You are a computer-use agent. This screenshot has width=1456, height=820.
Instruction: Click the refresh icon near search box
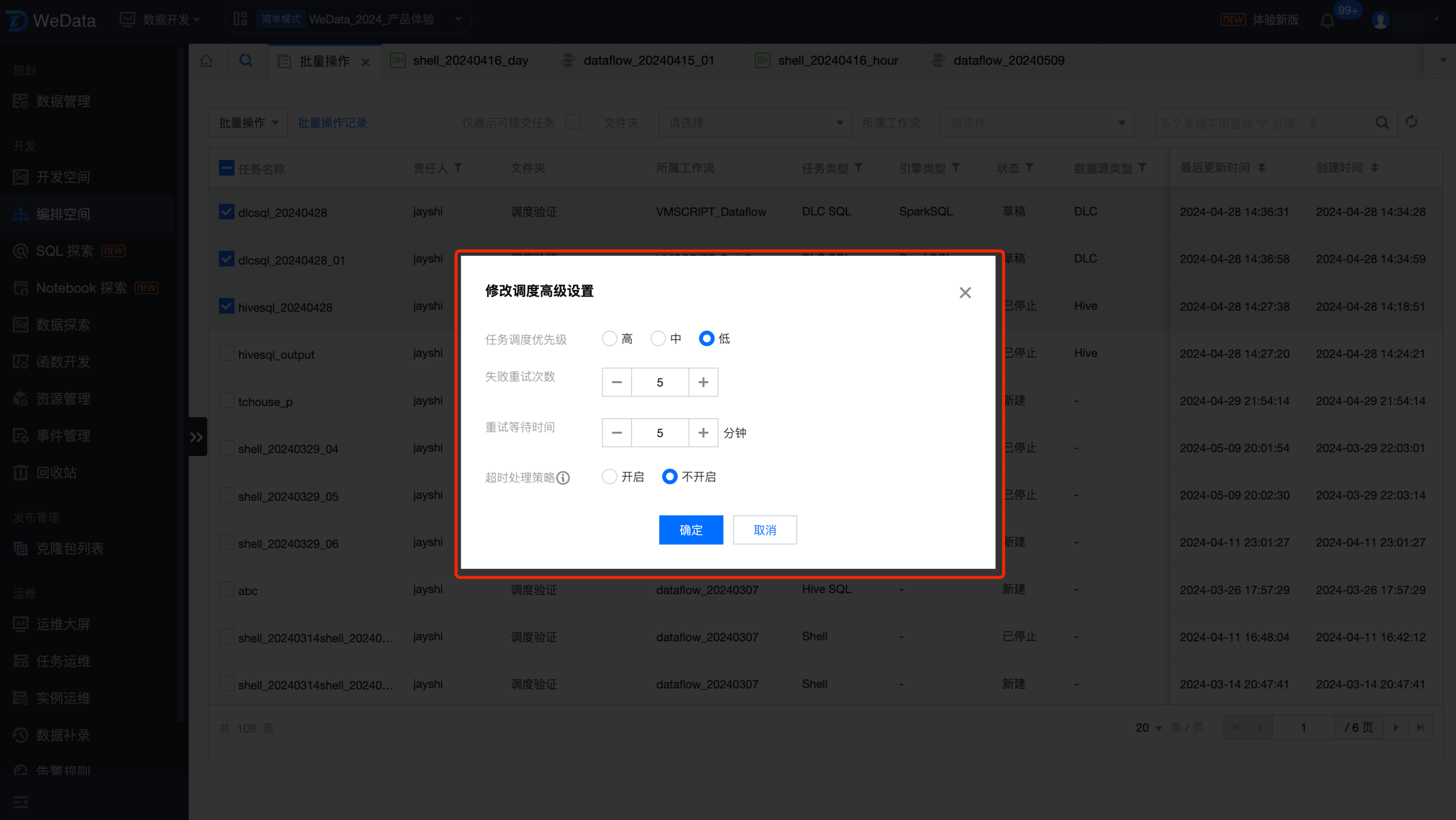1411,122
